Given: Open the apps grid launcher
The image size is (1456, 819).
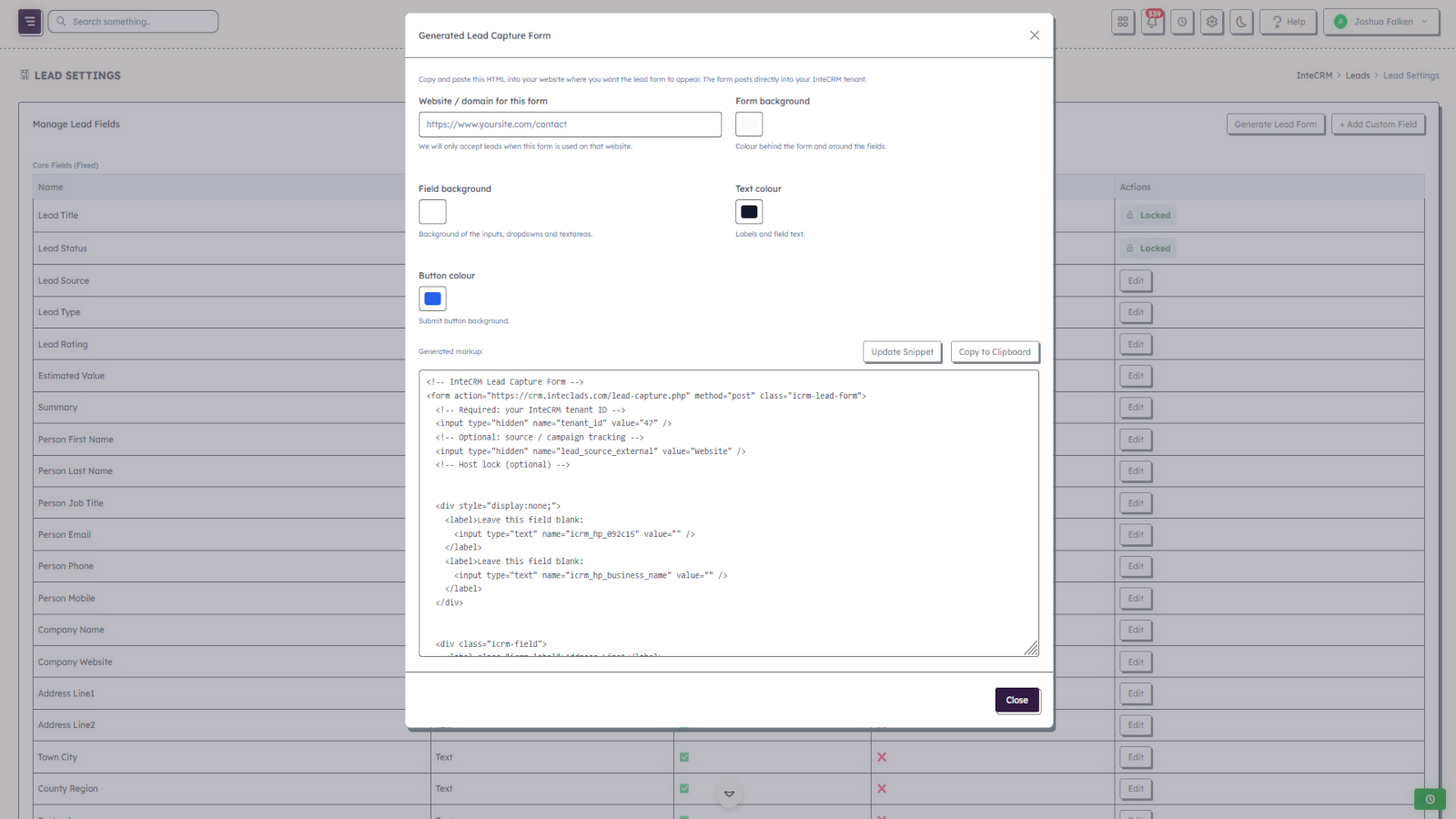Looking at the screenshot, I should (x=1122, y=21).
